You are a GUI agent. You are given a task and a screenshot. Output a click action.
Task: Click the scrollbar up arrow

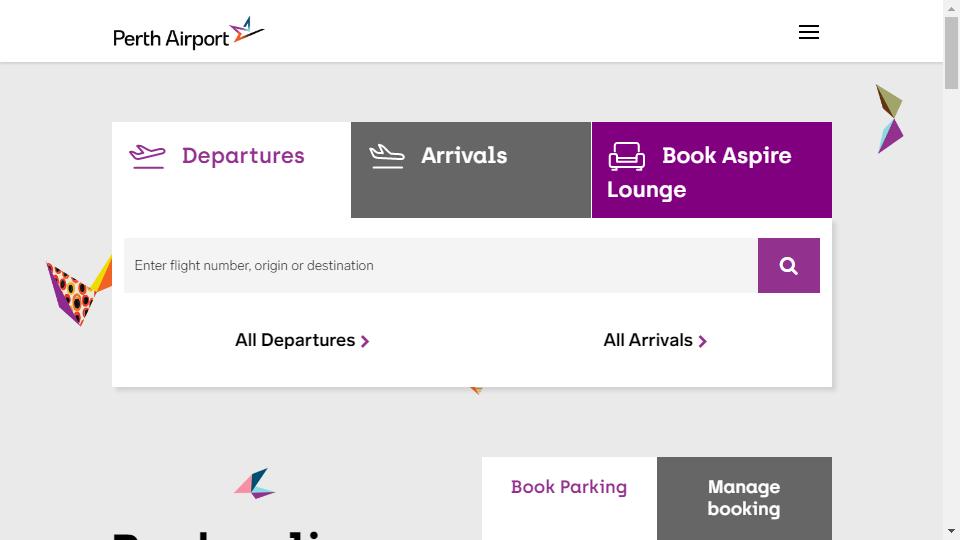[951, 8]
